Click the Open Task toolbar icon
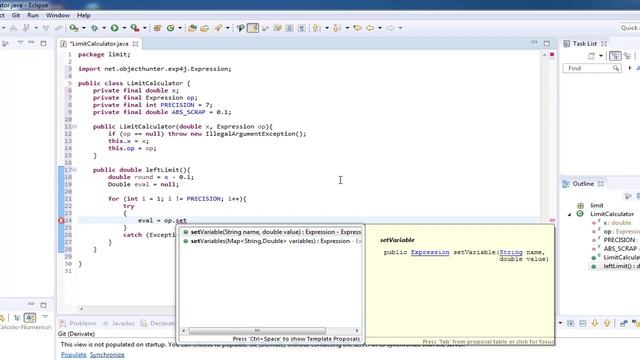This screenshot has width=640, height=360. click(x=204, y=28)
